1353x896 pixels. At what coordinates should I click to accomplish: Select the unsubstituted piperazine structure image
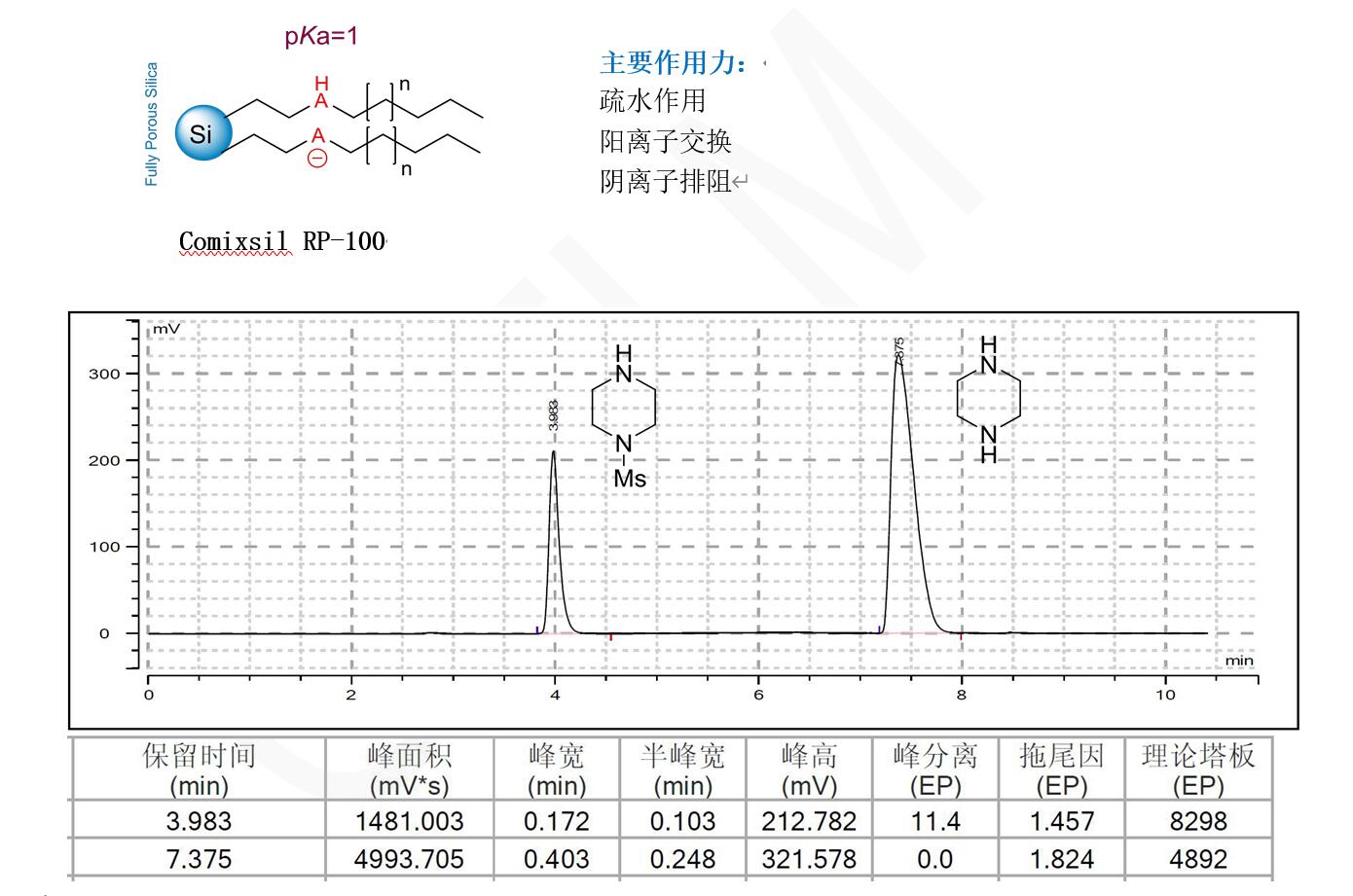click(x=989, y=399)
